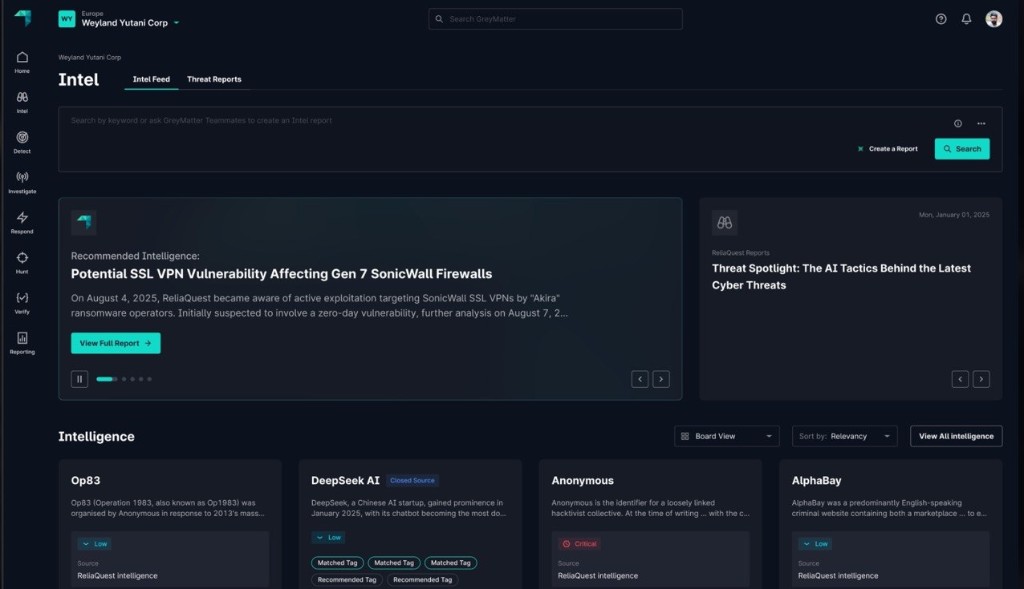Viewport: 1024px width, 589px height.
Task: Open the Sort by Relevancy dropdown
Action: coord(844,436)
